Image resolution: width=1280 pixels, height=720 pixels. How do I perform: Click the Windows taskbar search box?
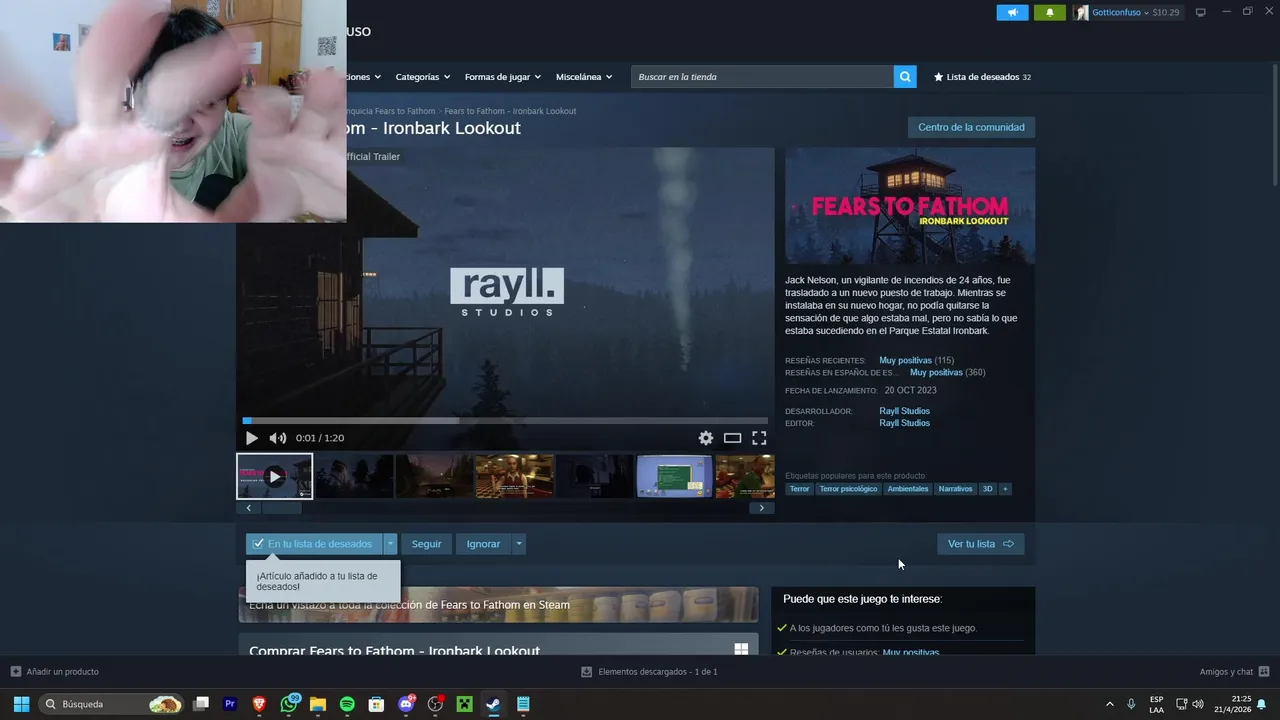point(112,704)
